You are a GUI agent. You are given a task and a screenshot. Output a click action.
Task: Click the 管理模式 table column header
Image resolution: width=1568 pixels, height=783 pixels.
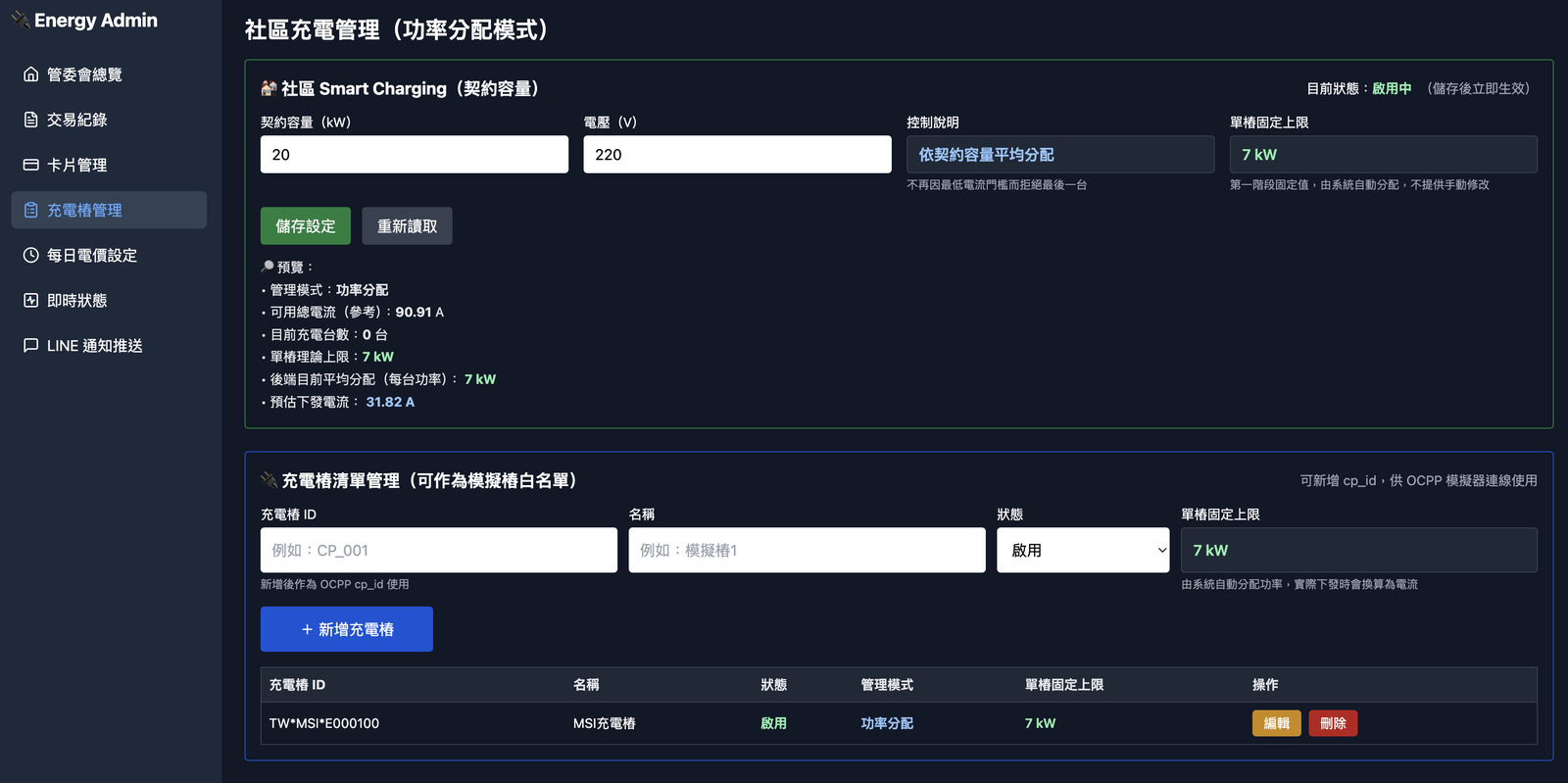887,685
